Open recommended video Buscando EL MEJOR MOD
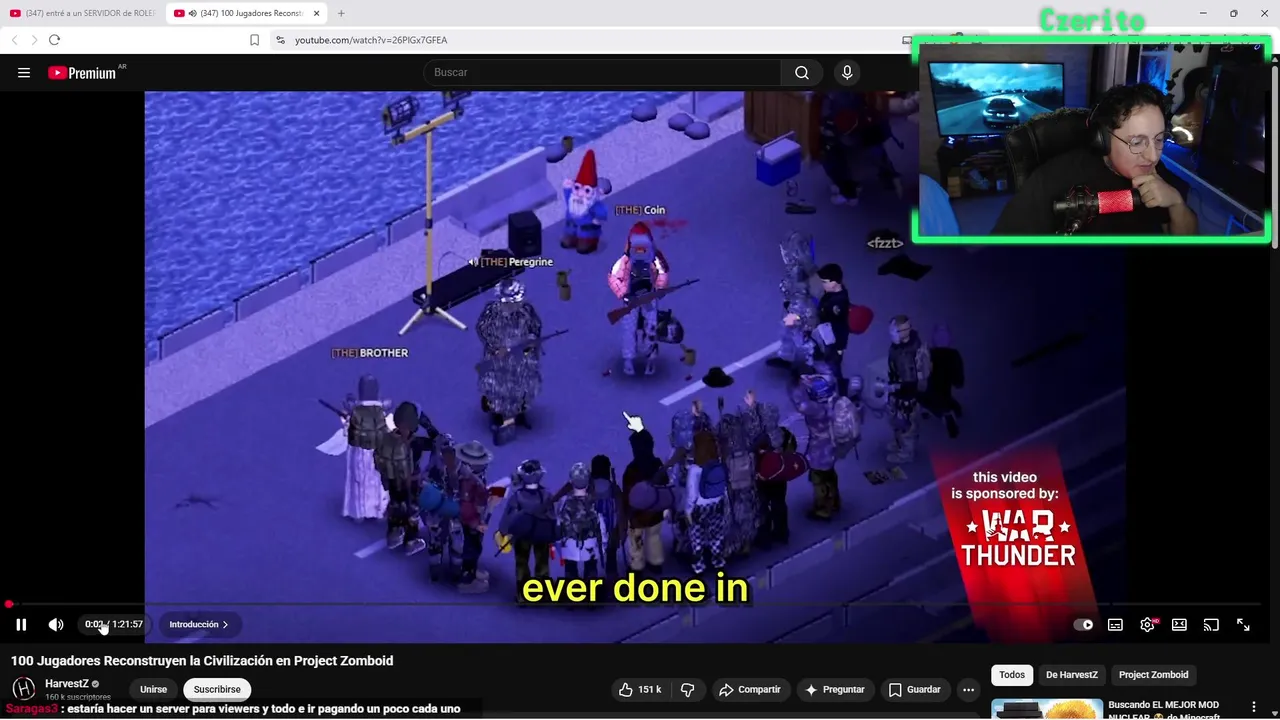The width and height of the screenshot is (1280, 720). (1164, 710)
